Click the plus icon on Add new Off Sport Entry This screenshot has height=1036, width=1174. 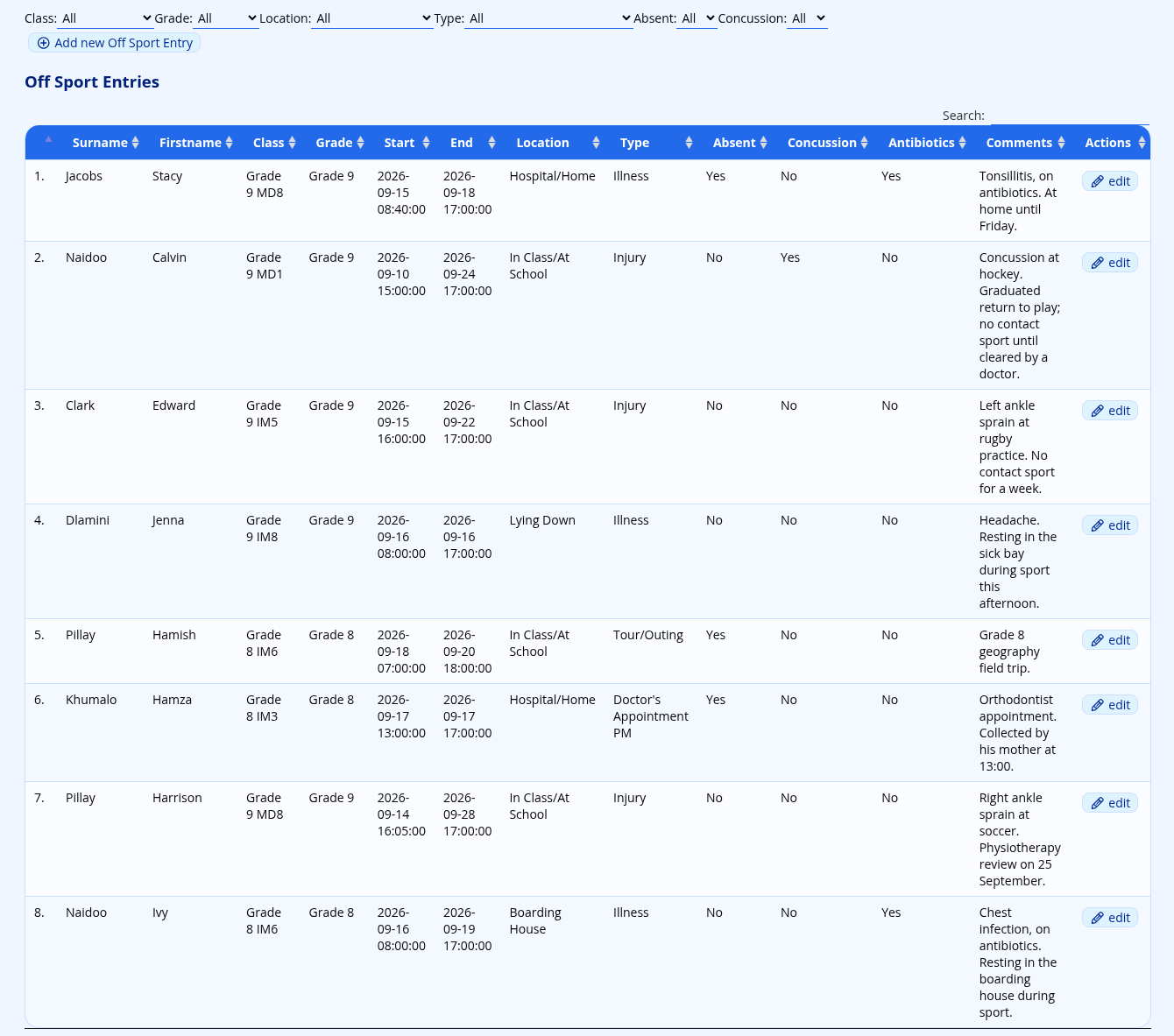click(43, 43)
